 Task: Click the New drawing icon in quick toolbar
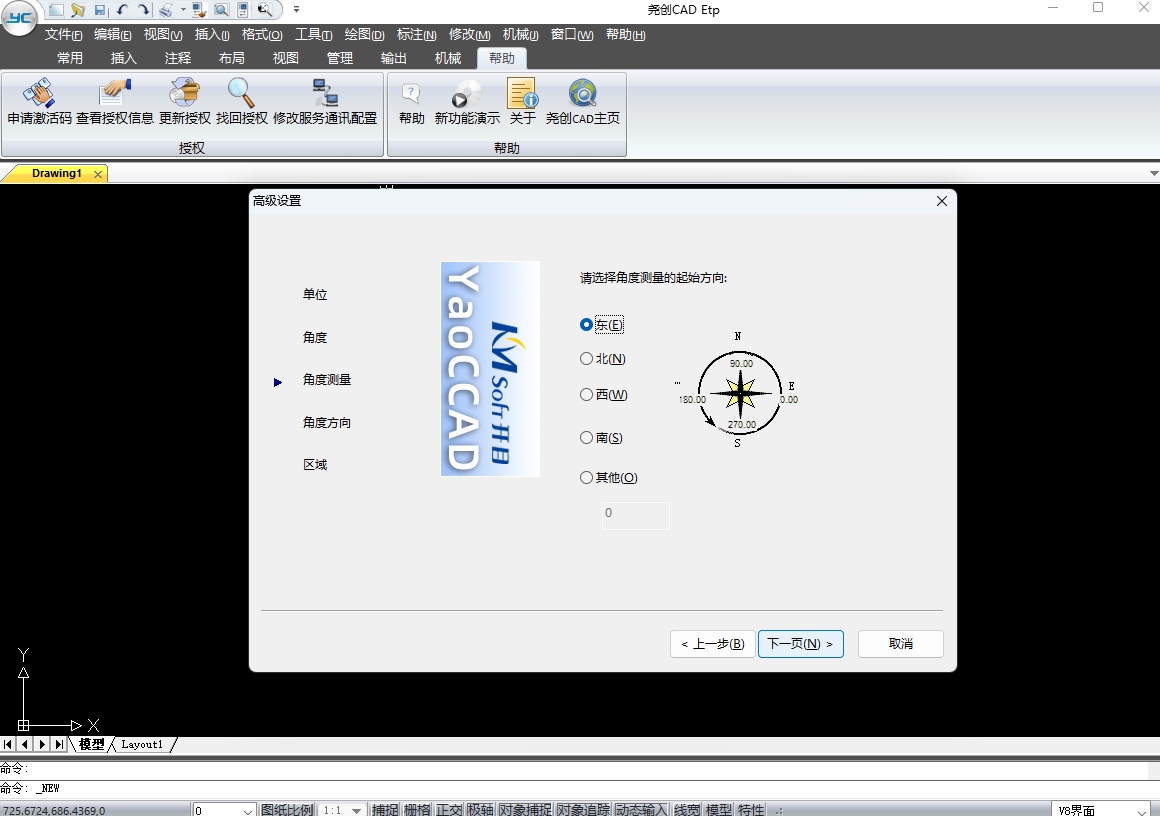coord(56,10)
